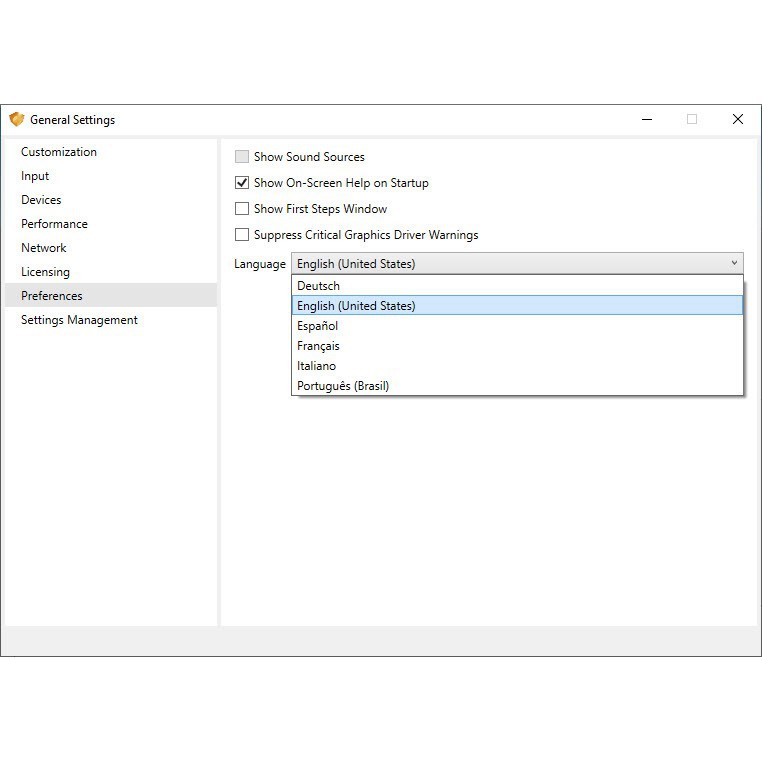The width and height of the screenshot is (762, 762).
Task: Select Français in the language list
Action: pos(318,346)
